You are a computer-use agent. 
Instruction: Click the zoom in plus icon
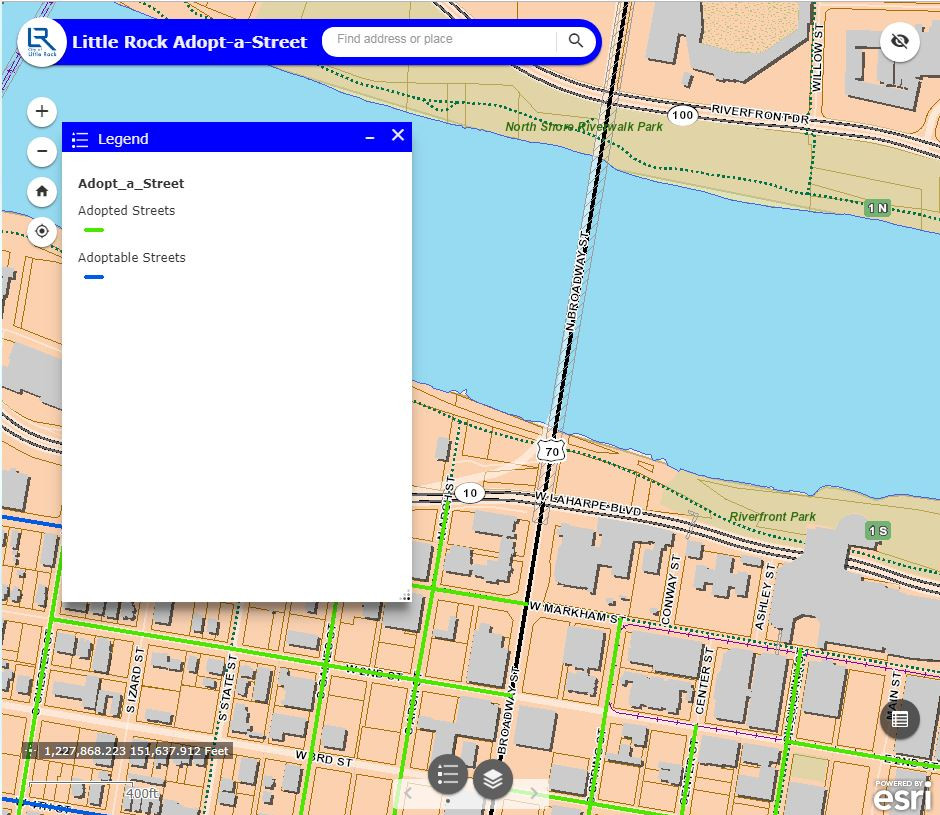pyautogui.click(x=41, y=111)
